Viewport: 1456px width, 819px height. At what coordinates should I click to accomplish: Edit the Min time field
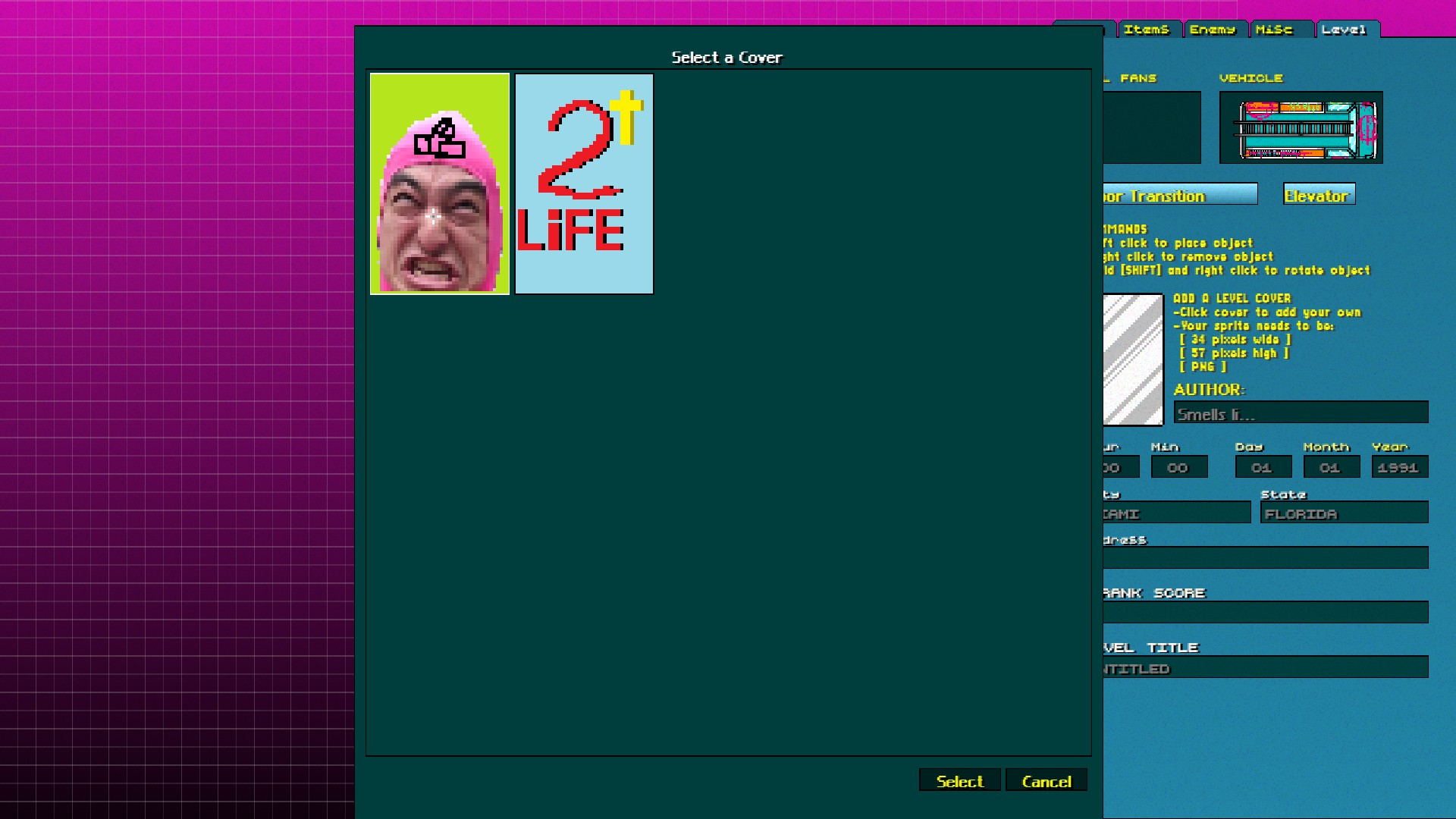1179,467
